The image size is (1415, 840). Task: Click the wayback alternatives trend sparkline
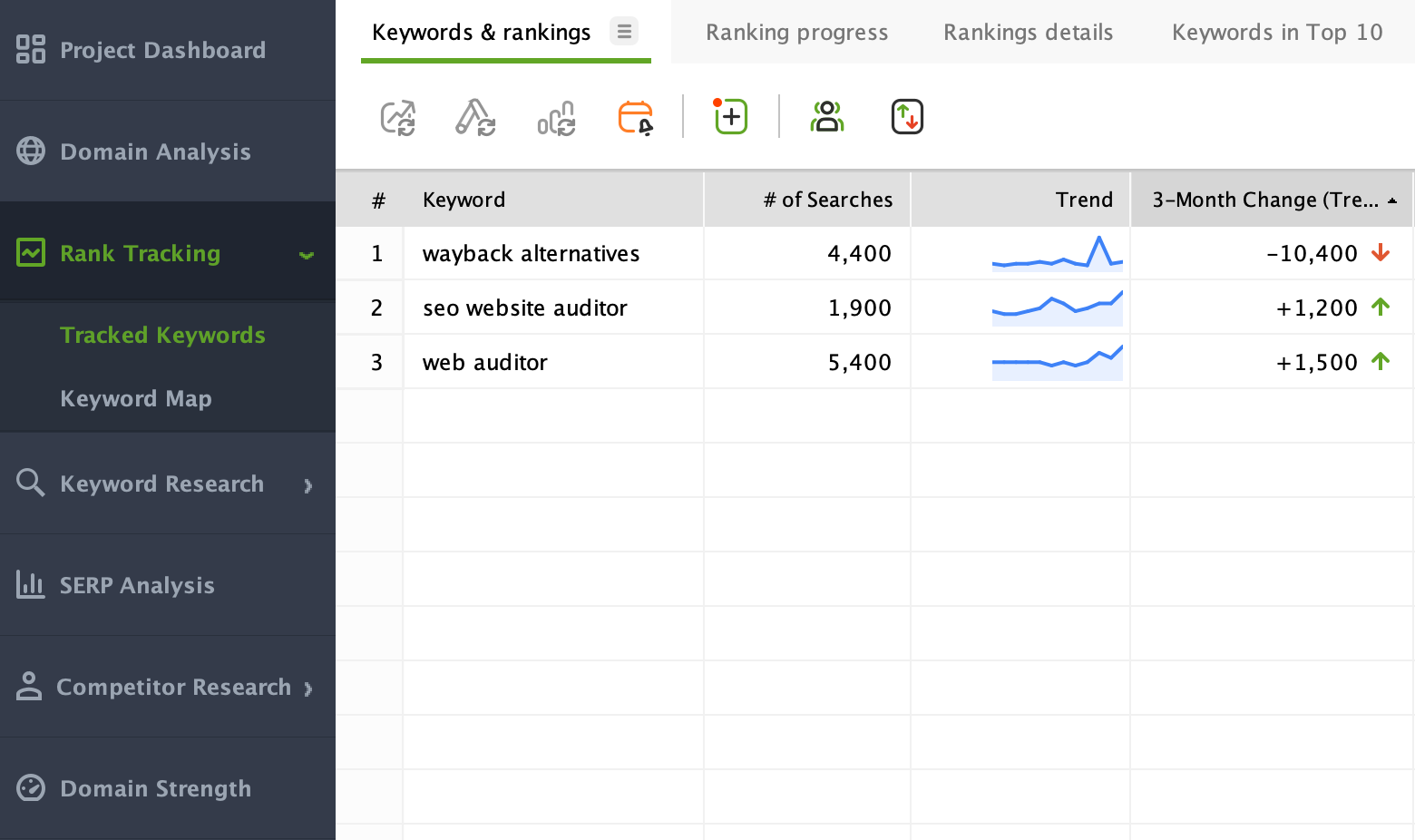point(1058,253)
